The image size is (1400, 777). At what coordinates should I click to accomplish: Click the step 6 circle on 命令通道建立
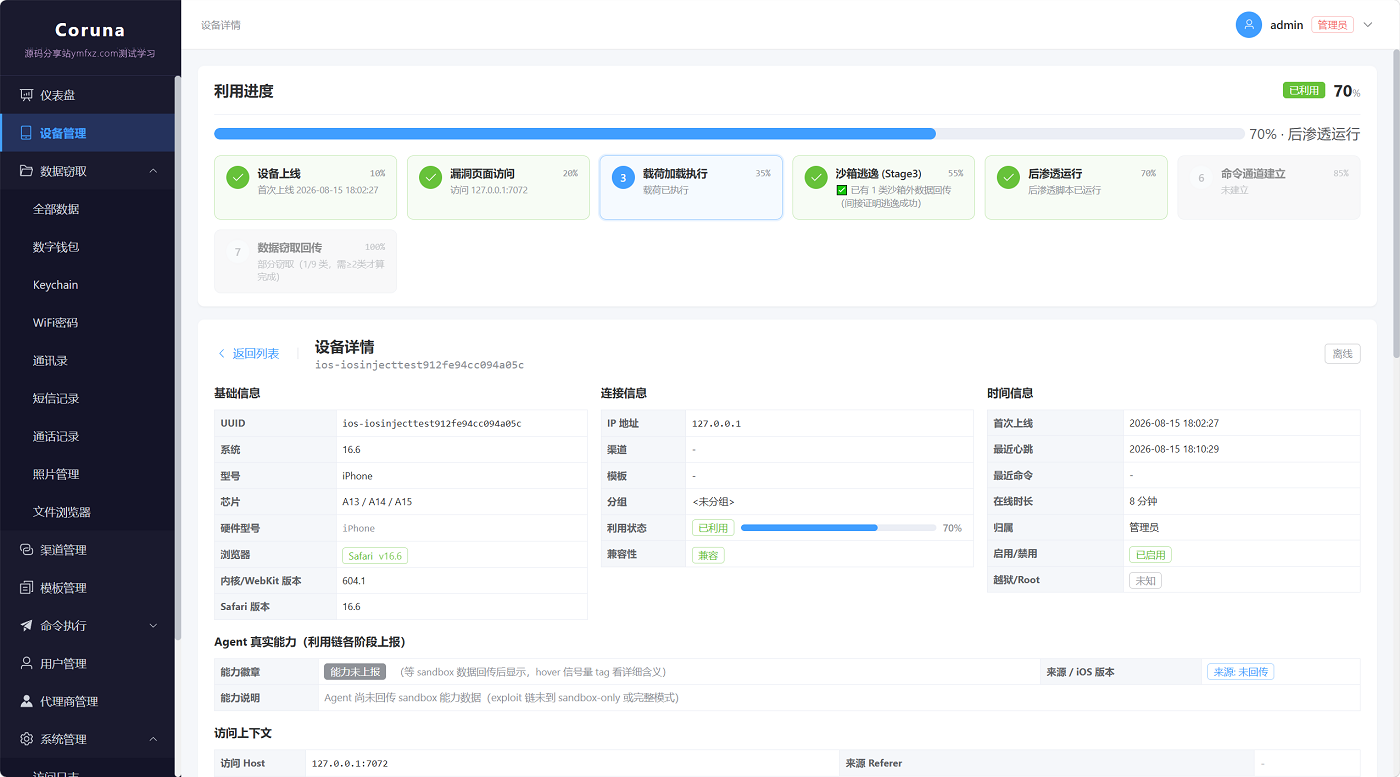[1202, 178]
